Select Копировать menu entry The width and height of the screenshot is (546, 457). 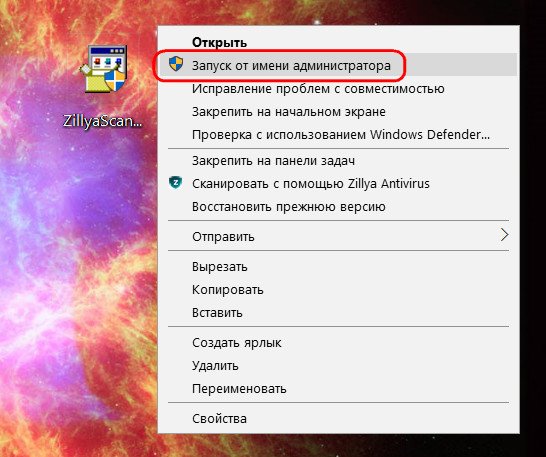[x=338, y=289]
